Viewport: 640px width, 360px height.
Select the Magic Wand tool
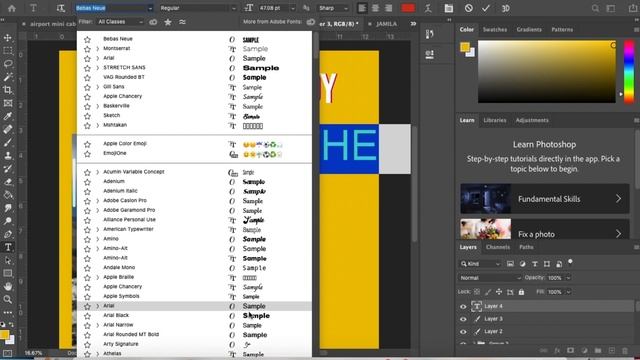point(8,77)
